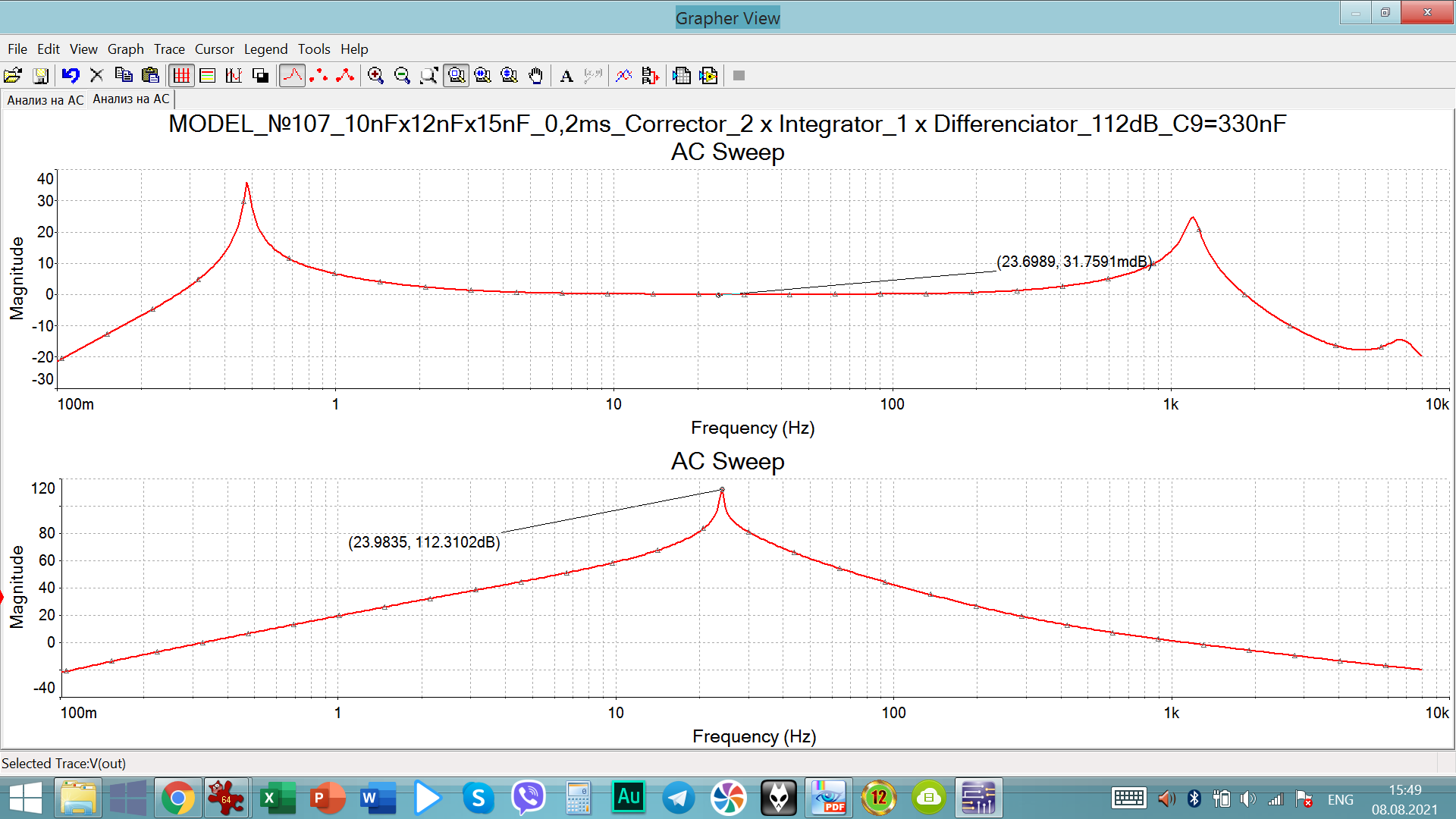The width and height of the screenshot is (1456, 819).
Task: Click the upper 'AC Sweep' plot title
Action: (727, 152)
